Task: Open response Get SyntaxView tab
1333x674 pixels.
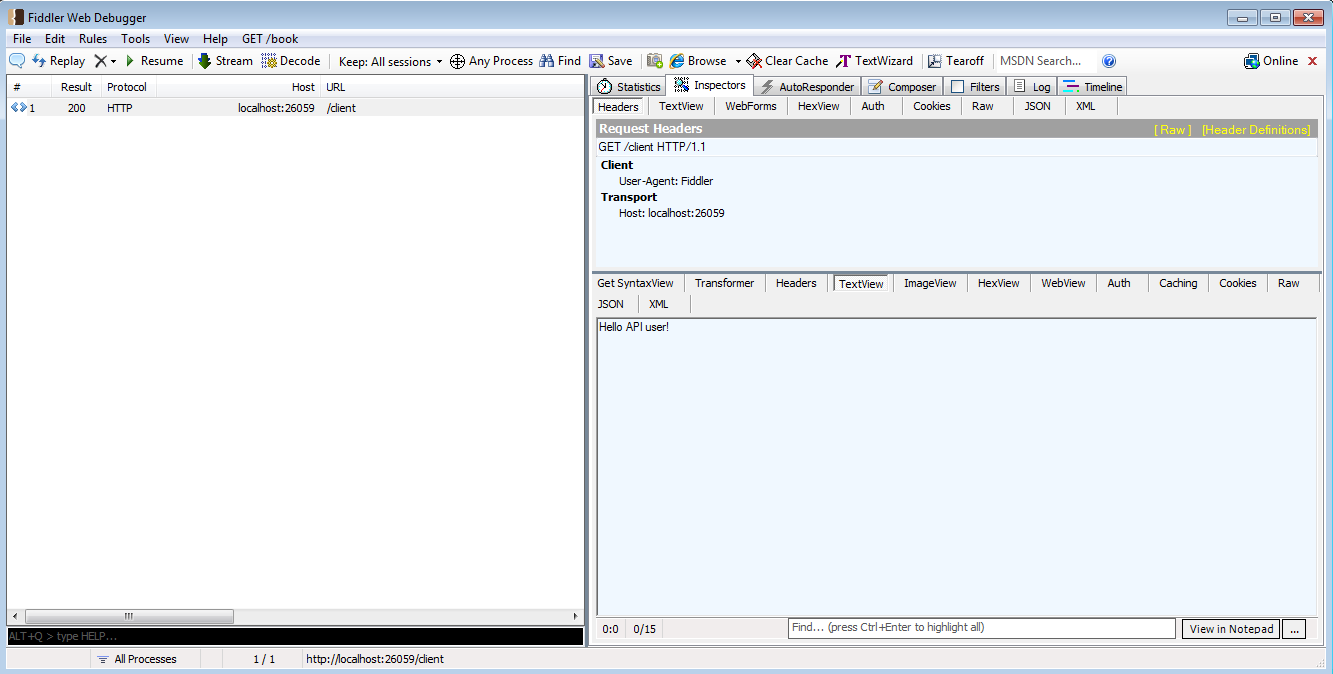Action: pos(636,283)
